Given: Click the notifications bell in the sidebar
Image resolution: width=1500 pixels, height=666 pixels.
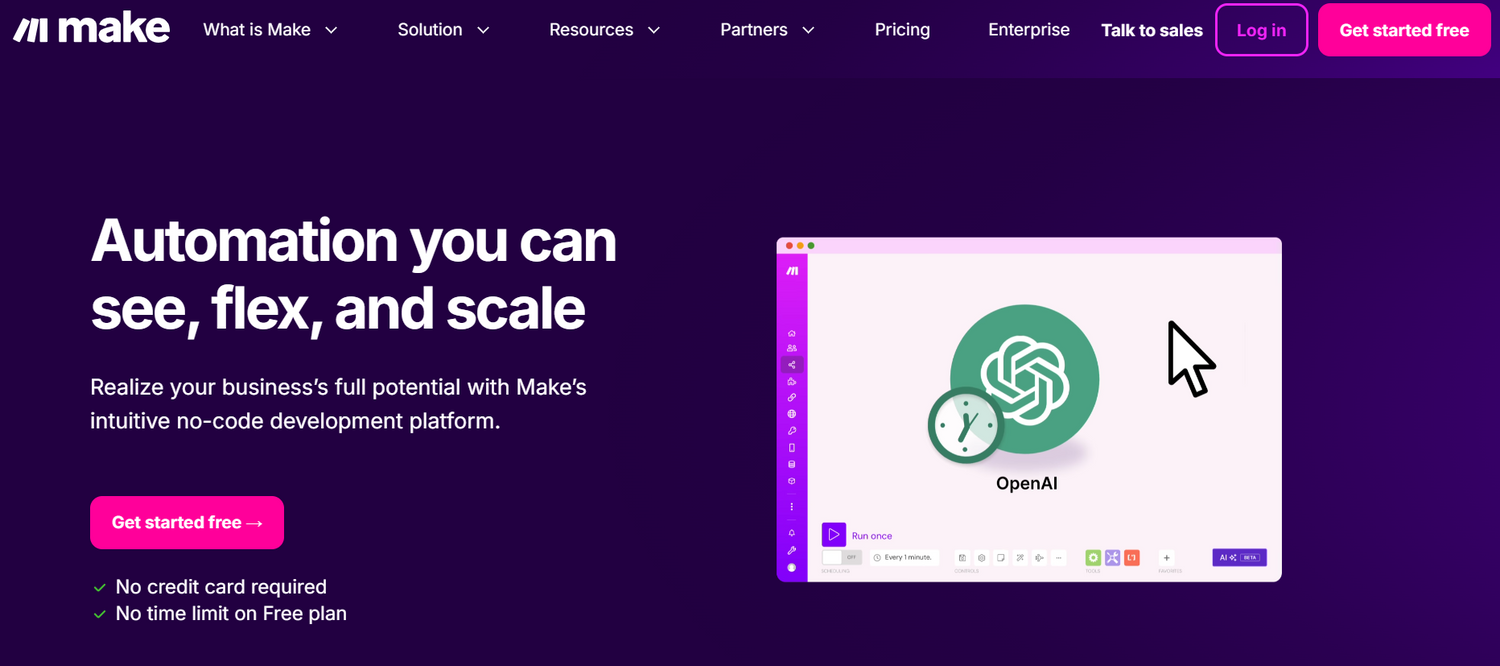Looking at the screenshot, I should click(x=792, y=533).
